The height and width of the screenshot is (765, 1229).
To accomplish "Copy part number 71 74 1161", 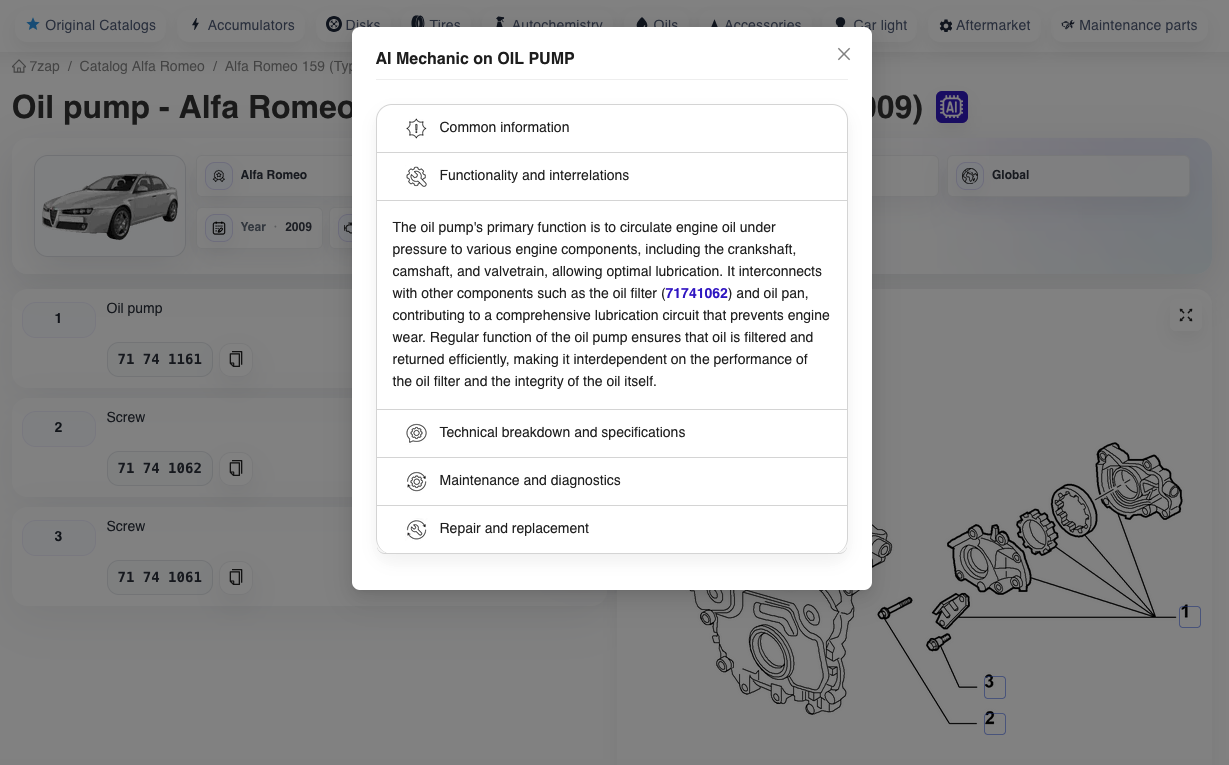I will point(236,359).
